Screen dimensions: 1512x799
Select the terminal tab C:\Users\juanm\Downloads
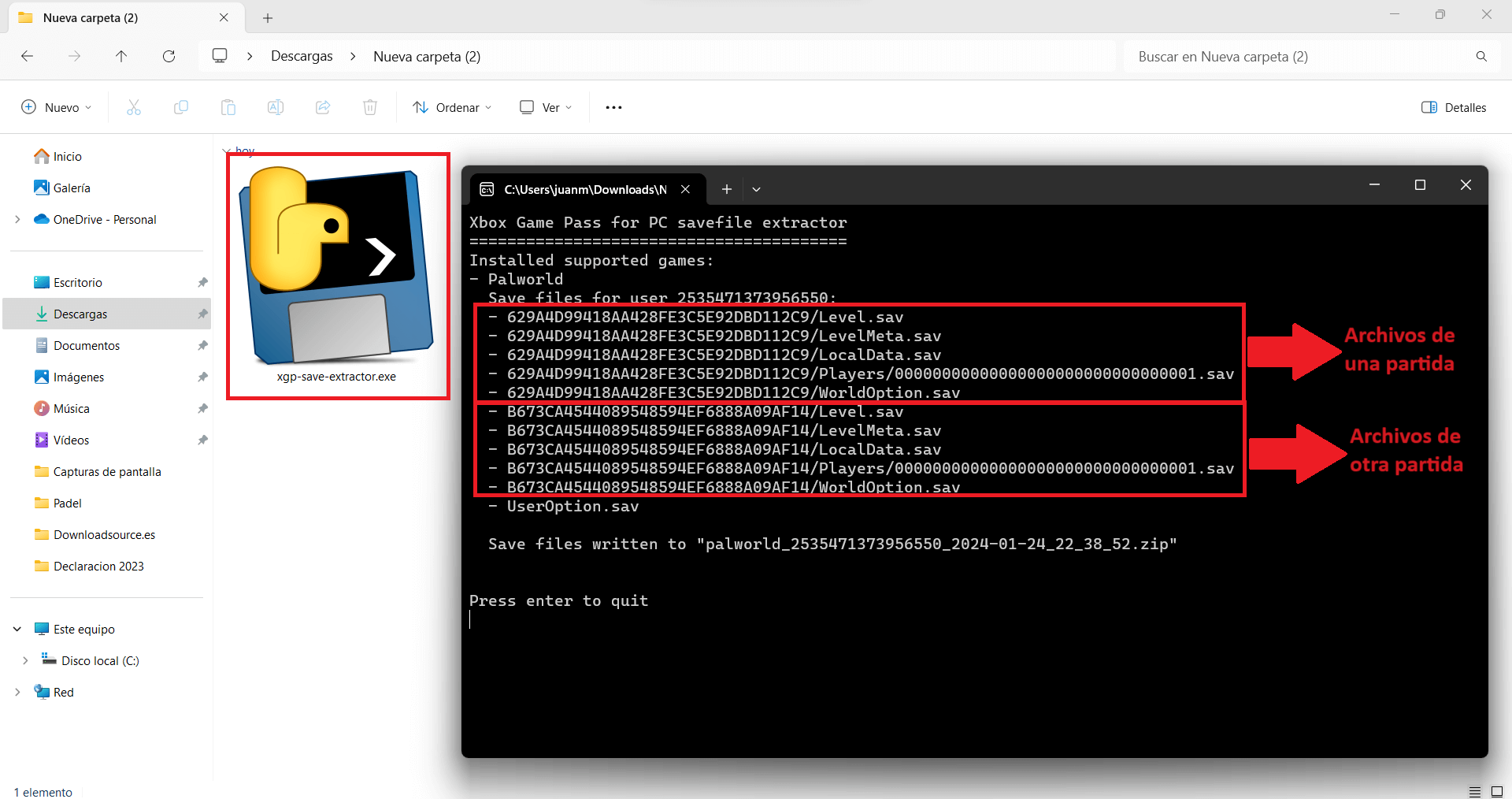[x=587, y=189]
